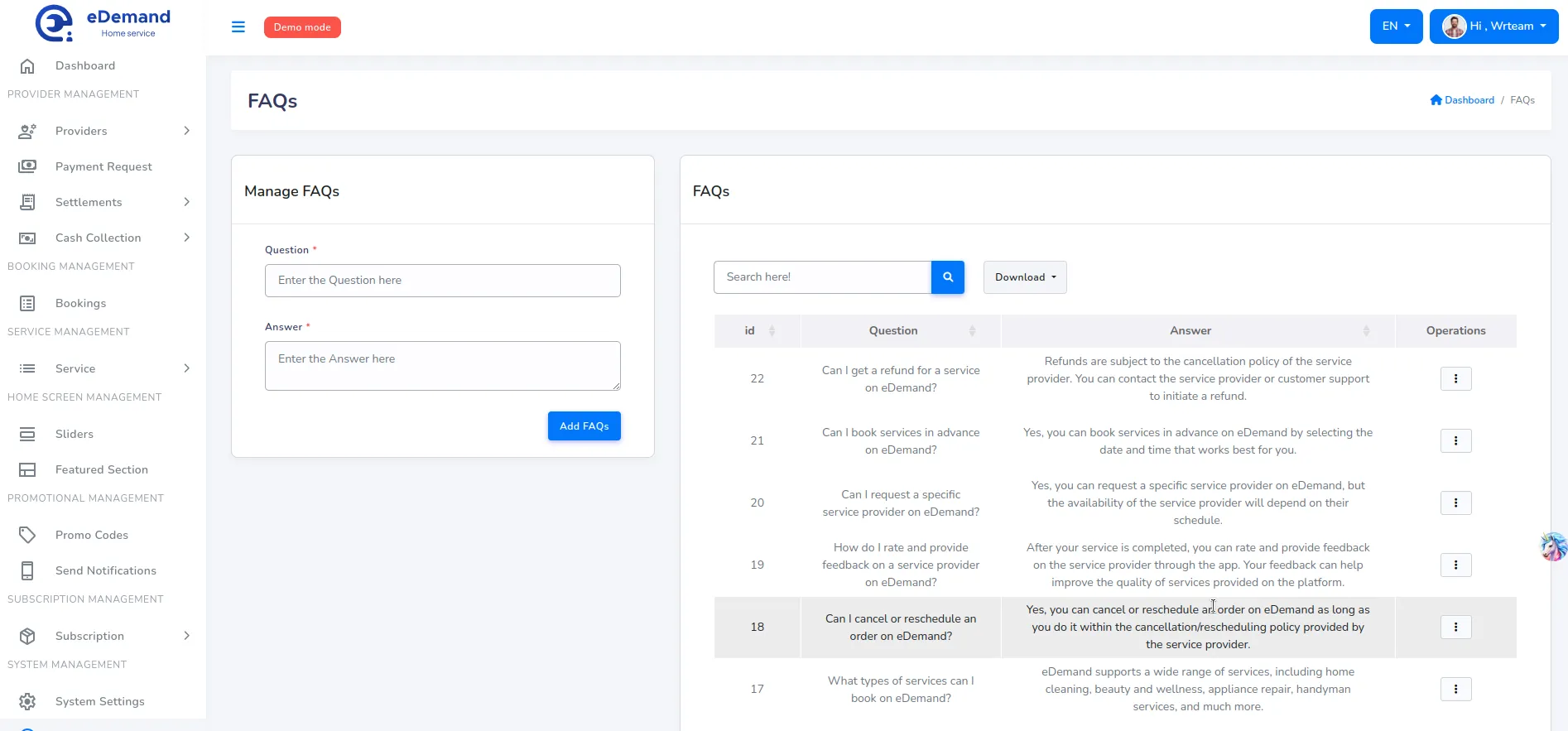
Task: Sort the table by Answer column
Action: [1366, 331]
